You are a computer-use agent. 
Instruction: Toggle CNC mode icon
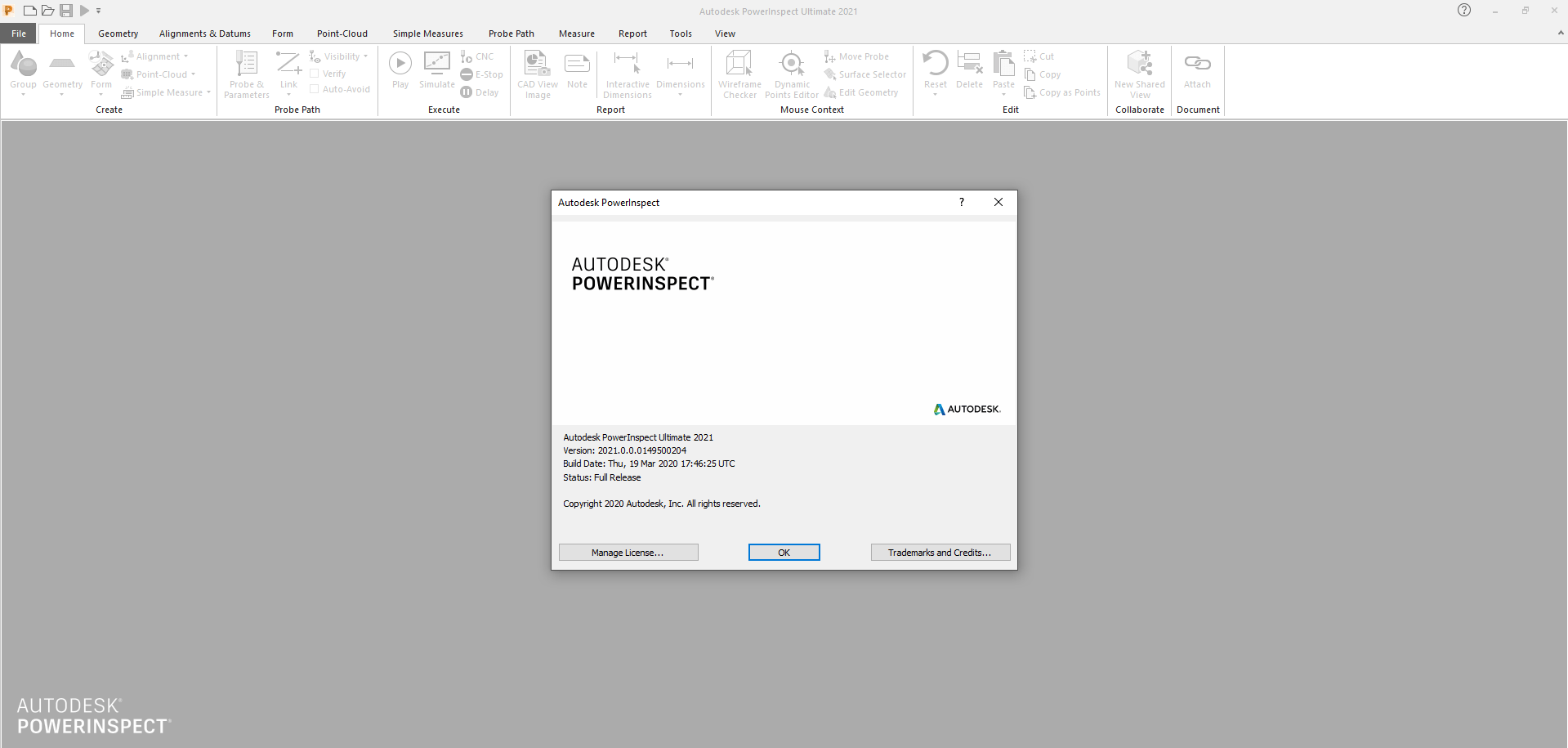(x=467, y=56)
